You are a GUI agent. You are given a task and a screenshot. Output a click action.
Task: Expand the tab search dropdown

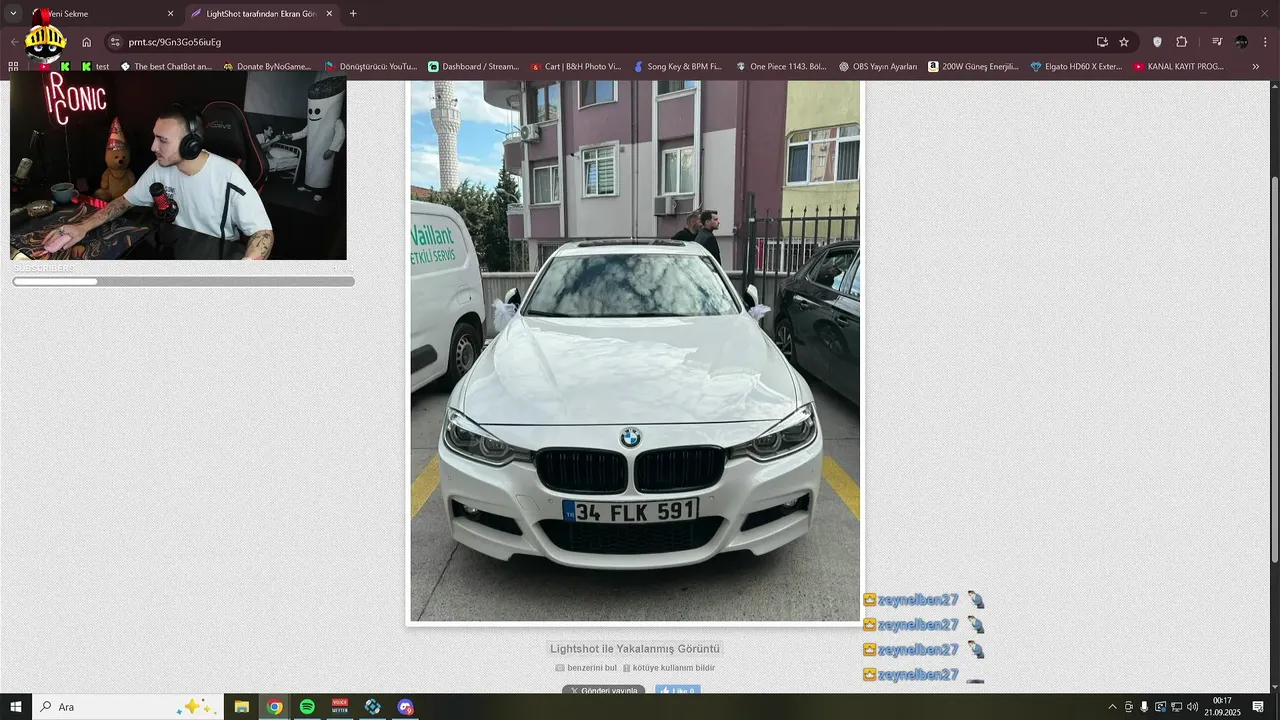[x=14, y=14]
